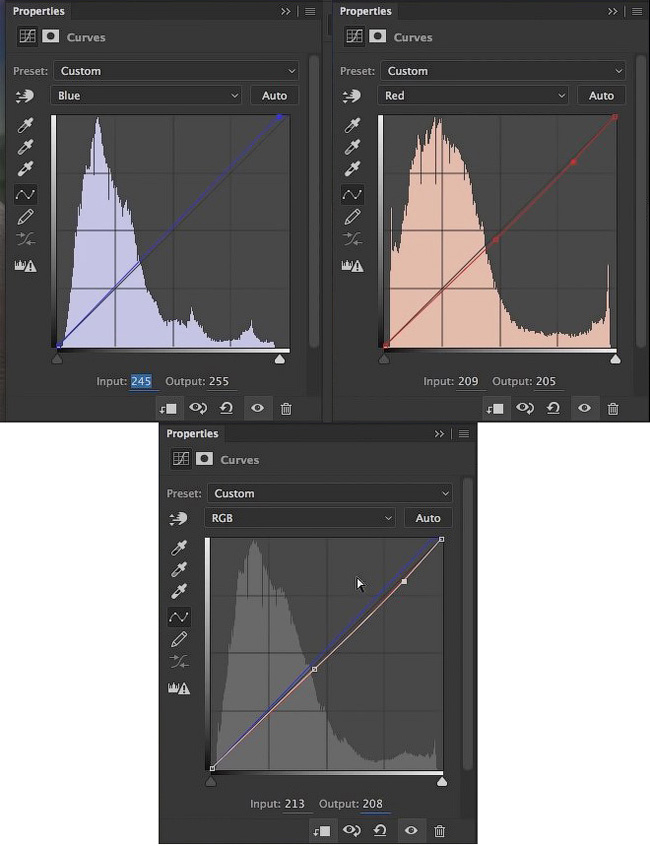Collapse Red panel with double-chevron
This screenshot has width=650, height=846.
click(x=612, y=11)
